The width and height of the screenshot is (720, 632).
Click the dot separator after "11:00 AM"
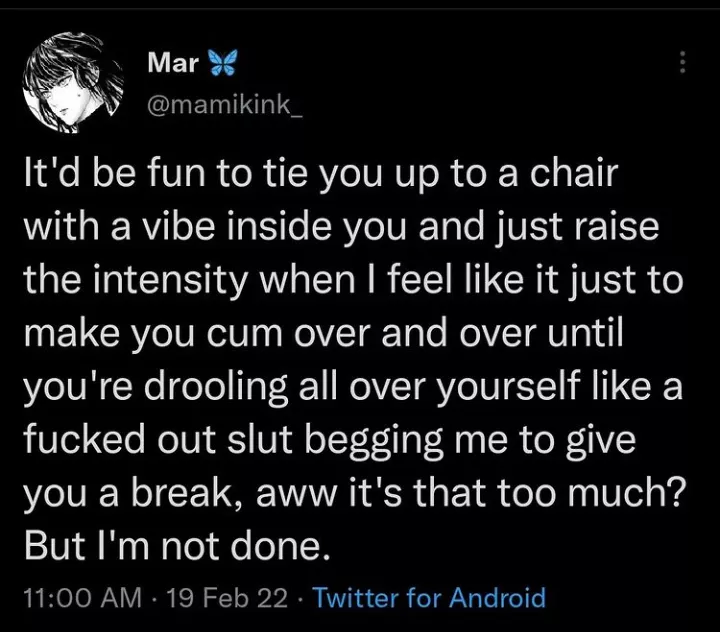point(155,598)
